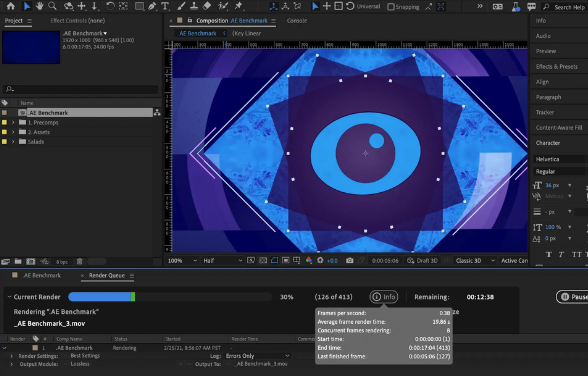Delete selected item with project trash icon
588x376 pixels.
(x=80, y=262)
